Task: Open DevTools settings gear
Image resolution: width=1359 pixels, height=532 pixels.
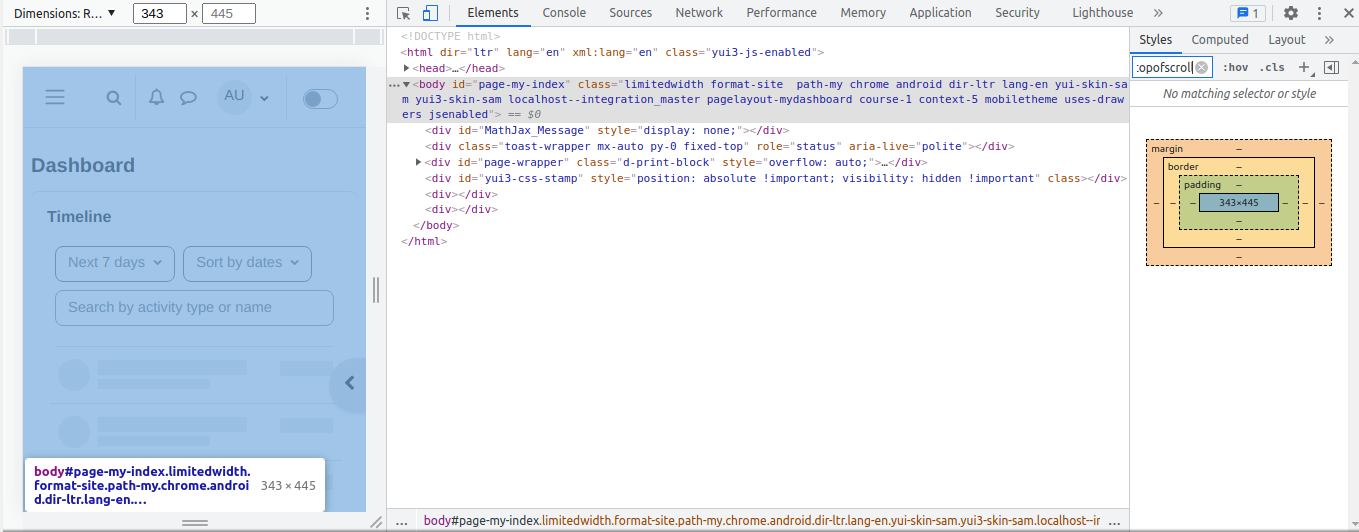Action: point(1291,13)
